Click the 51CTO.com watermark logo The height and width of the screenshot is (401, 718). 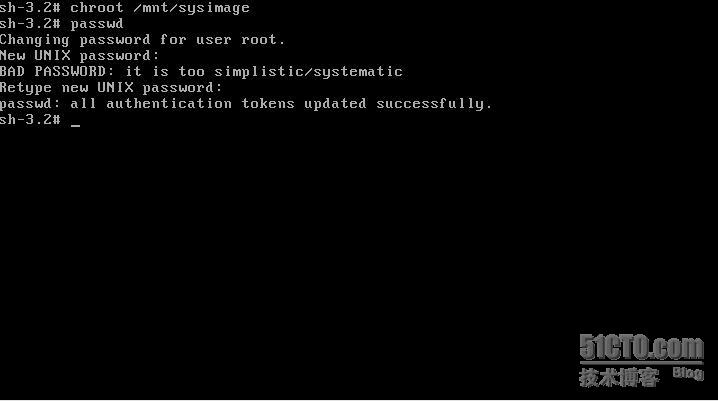click(641, 347)
